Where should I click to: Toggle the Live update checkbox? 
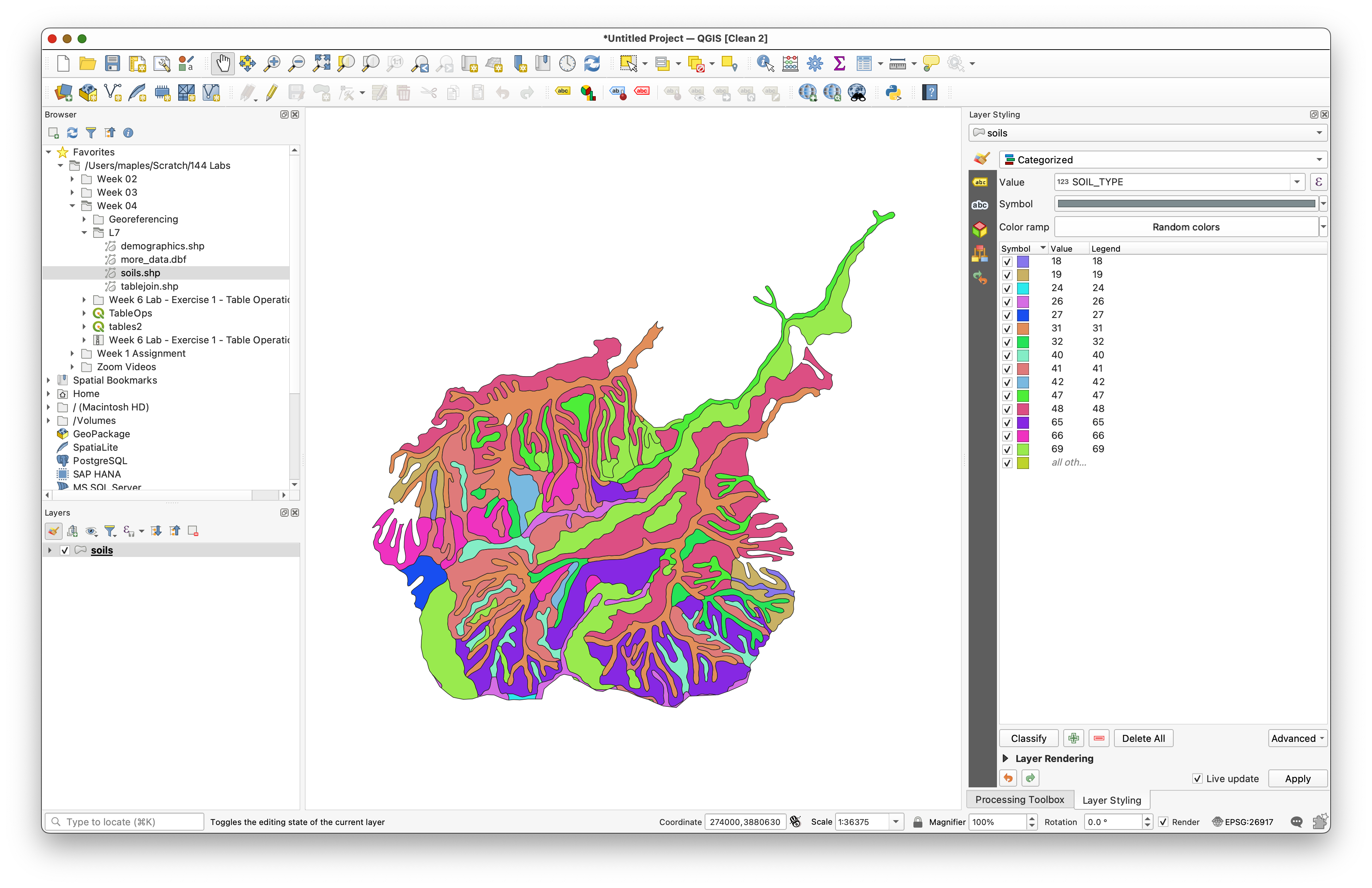[x=1197, y=778]
